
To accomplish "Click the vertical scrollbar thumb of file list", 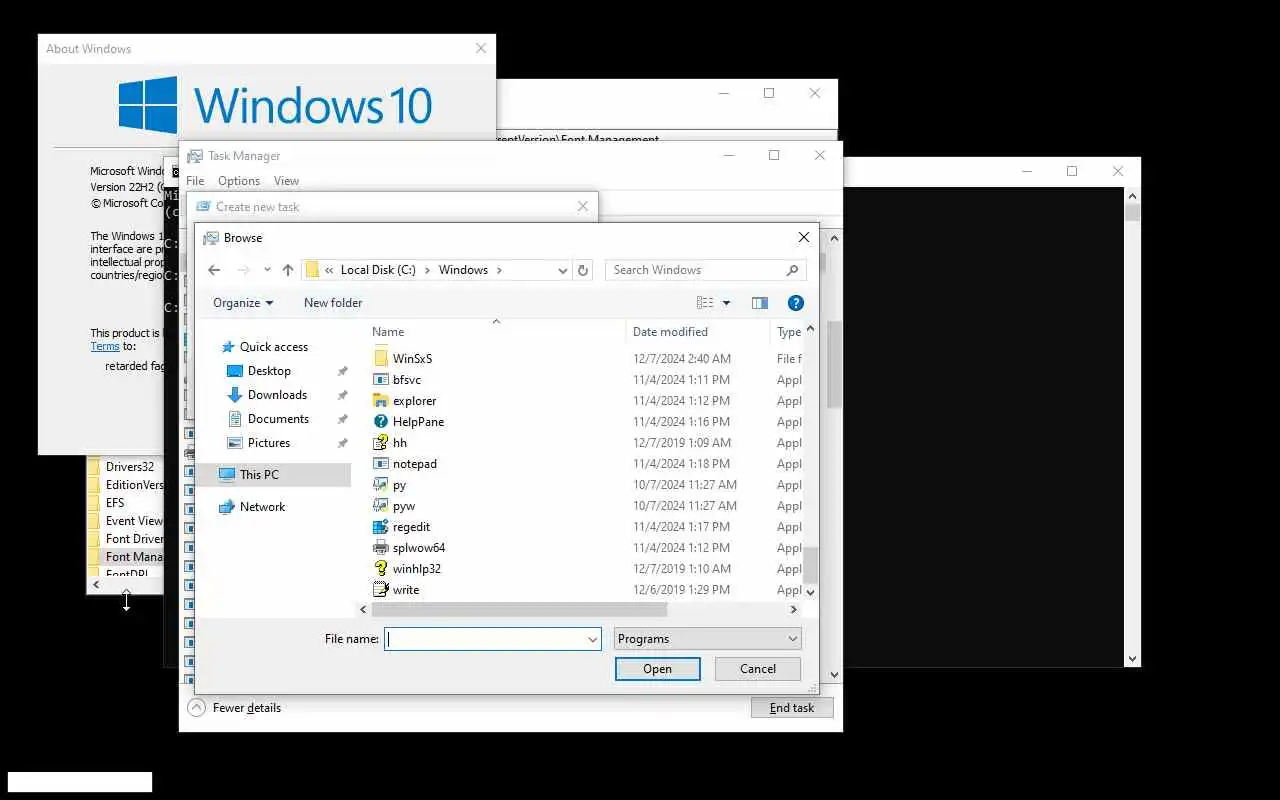I will point(810,565).
